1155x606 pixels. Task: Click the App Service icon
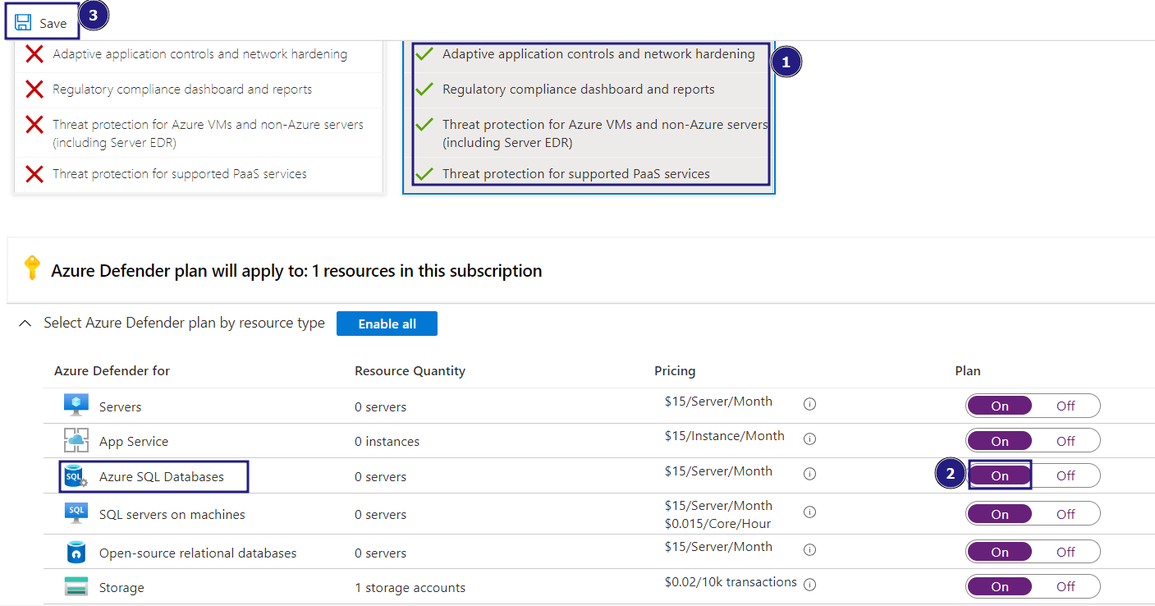pos(76,440)
